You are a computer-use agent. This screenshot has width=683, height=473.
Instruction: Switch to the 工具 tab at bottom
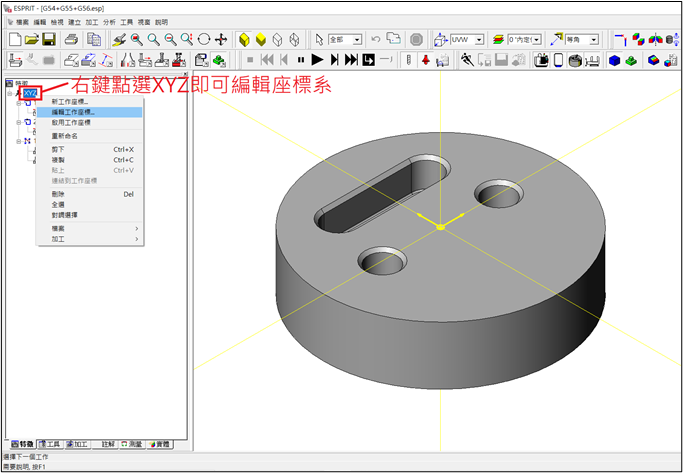click(x=48, y=443)
